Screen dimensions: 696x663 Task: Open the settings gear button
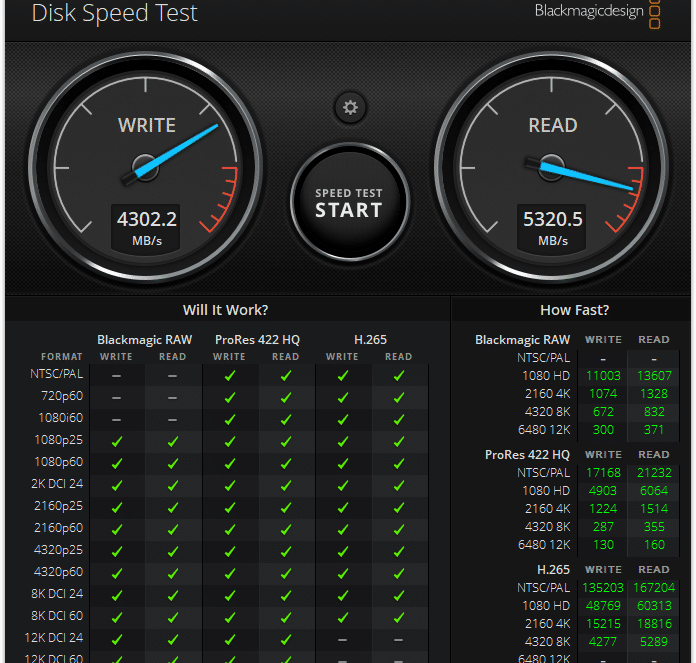(x=350, y=107)
